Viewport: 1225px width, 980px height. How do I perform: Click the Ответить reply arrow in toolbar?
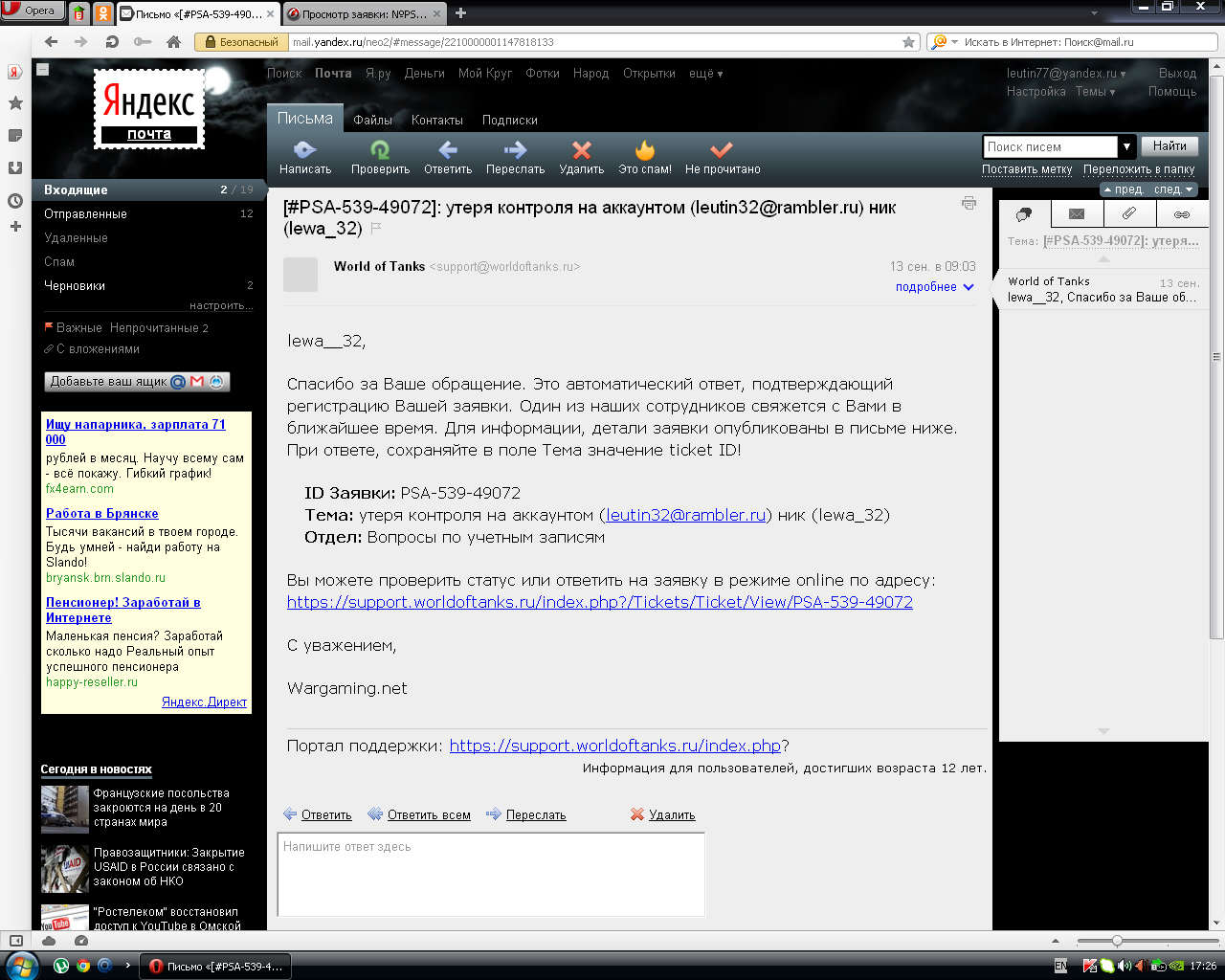(448, 150)
